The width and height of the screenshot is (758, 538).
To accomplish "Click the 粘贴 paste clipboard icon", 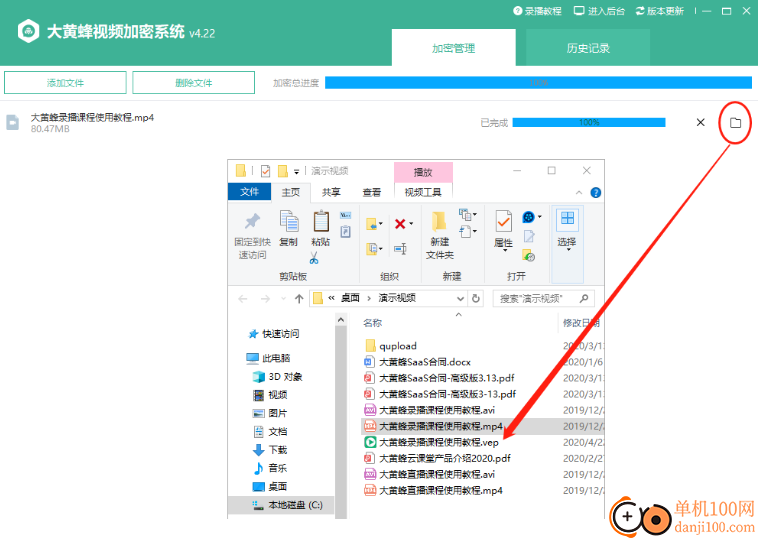I will 321,222.
